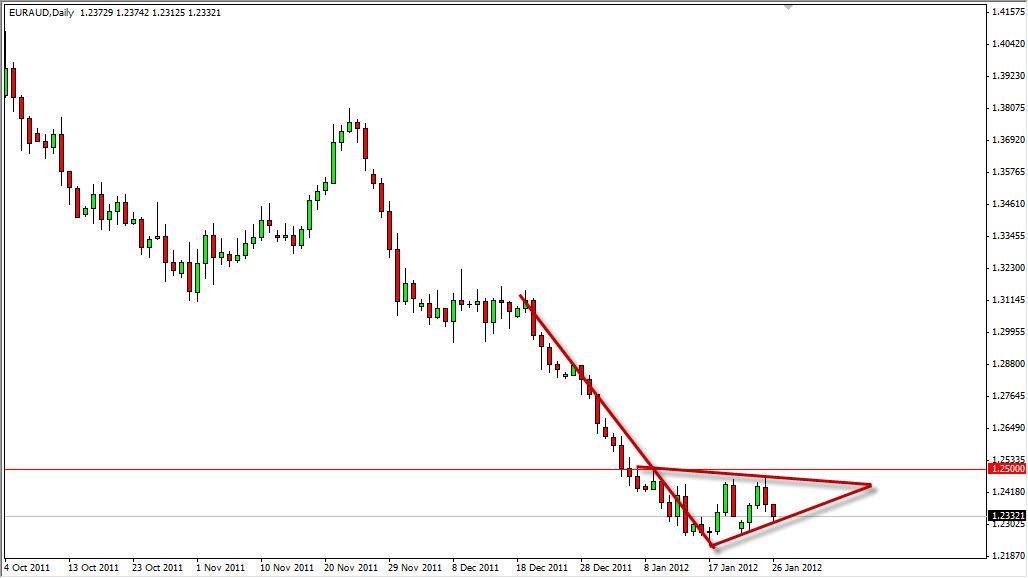Click the 1.41575 price axis label

(1008, 12)
